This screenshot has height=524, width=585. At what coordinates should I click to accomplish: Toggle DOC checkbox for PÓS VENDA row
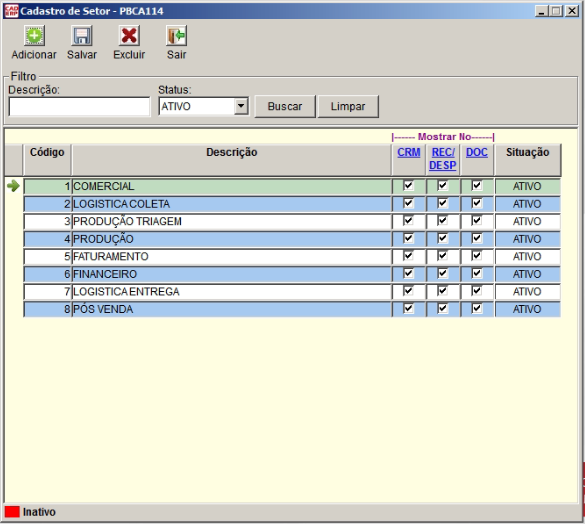477,308
